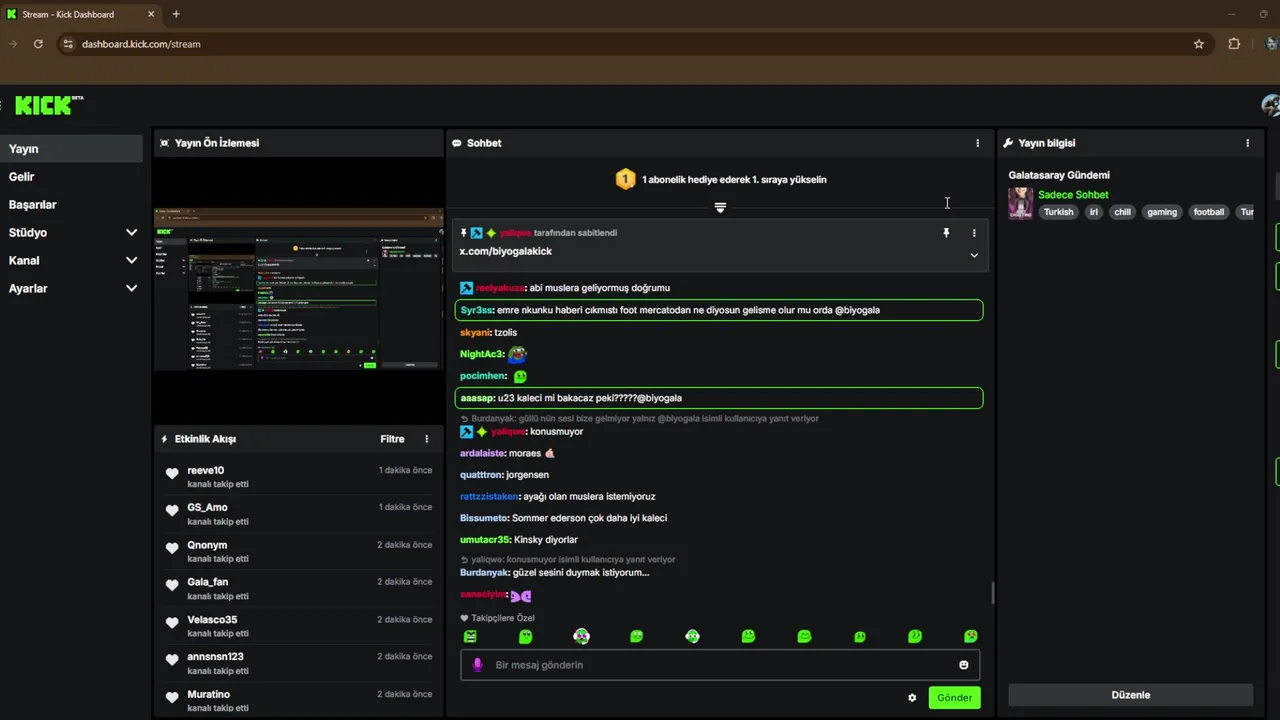The height and width of the screenshot is (720, 1280).
Task: Expand the pinned message chevron
Action: pos(974,255)
